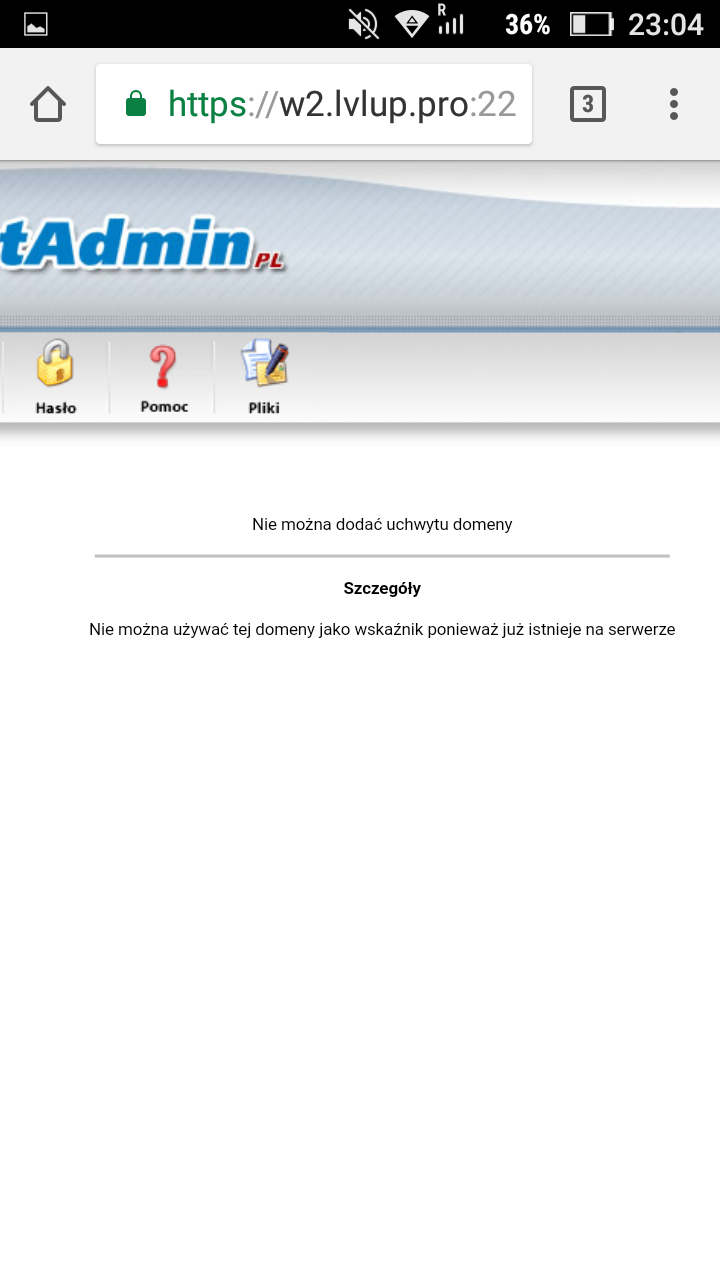The width and height of the screenshot is (720, 1280).
Task: Click the Hasło golden padlock icon
Action: click(x=56, y=364)
